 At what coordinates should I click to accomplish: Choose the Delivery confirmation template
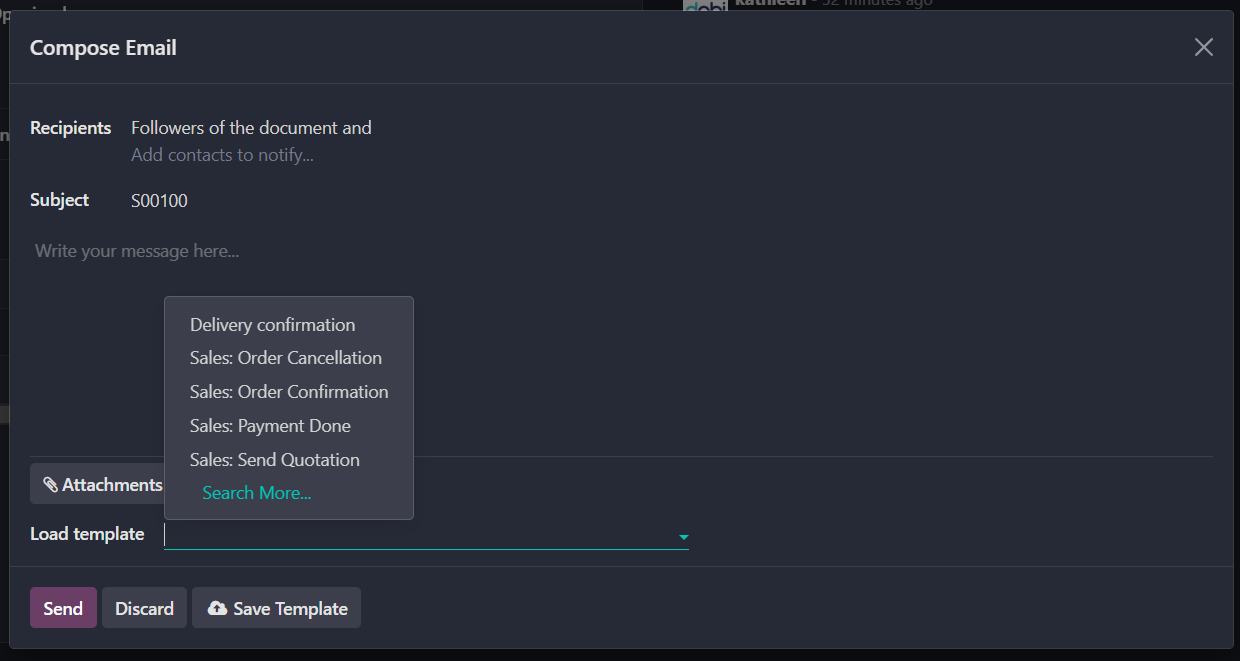pos(272,325)
